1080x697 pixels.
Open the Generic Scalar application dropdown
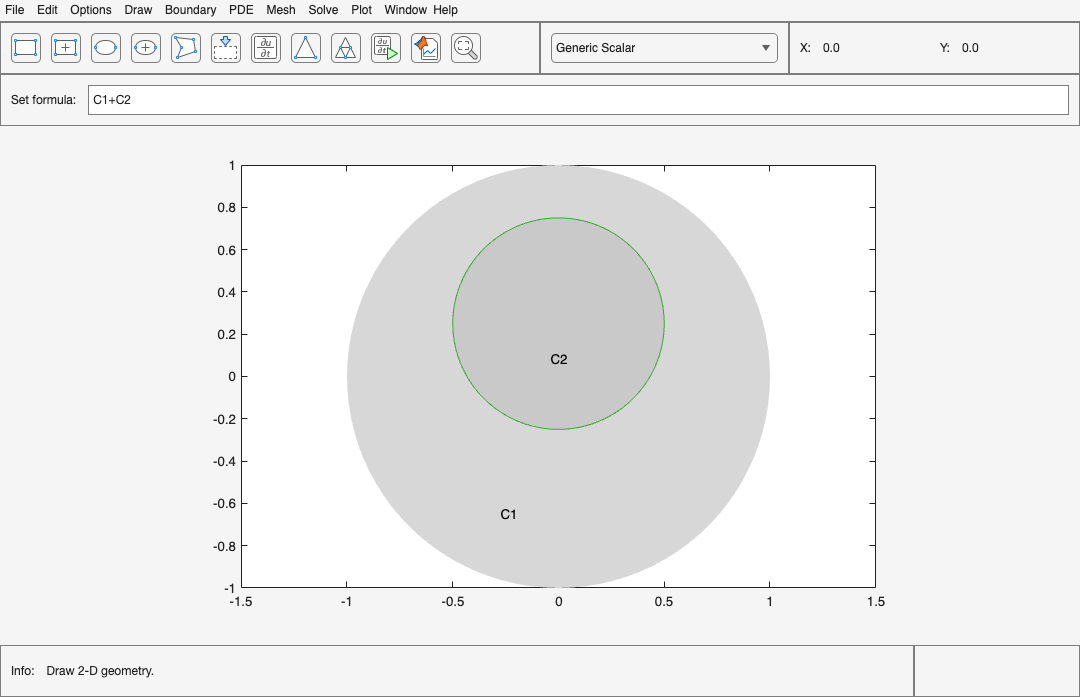(x=664, y=48)
